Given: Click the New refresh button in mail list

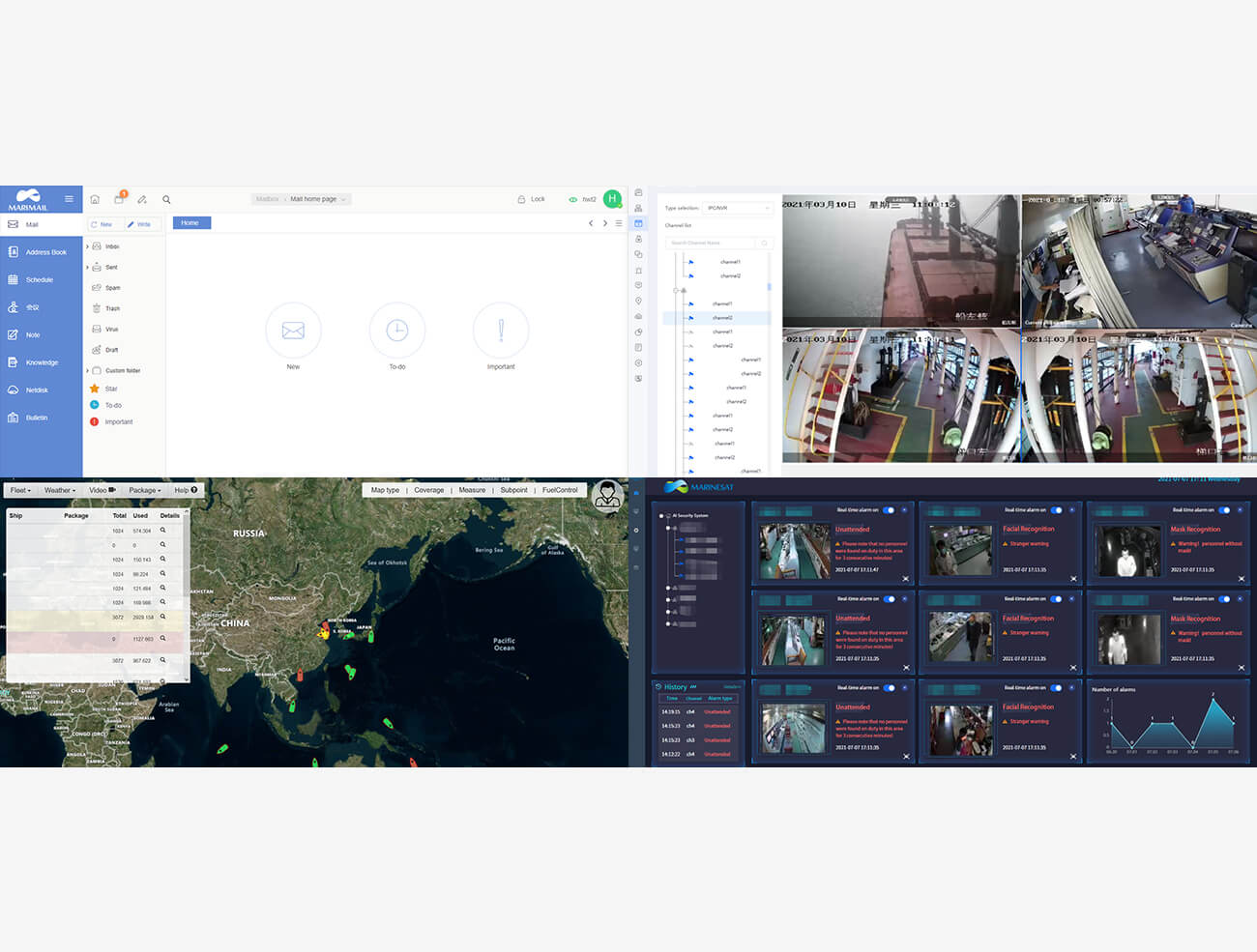Looking at the screenshot, I should click(x=102, y=224).
